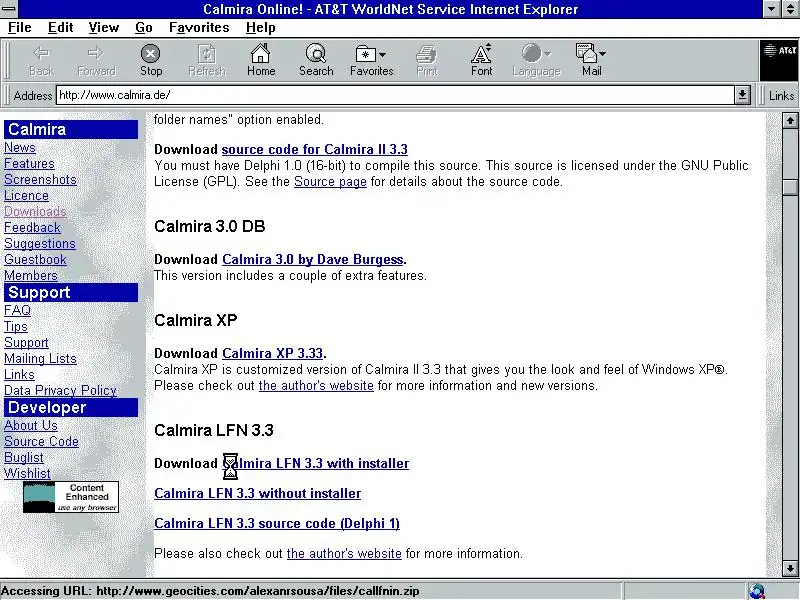Open the FAQ sidebar link
The width and height of the screenshot is (800, 600).
17,310
